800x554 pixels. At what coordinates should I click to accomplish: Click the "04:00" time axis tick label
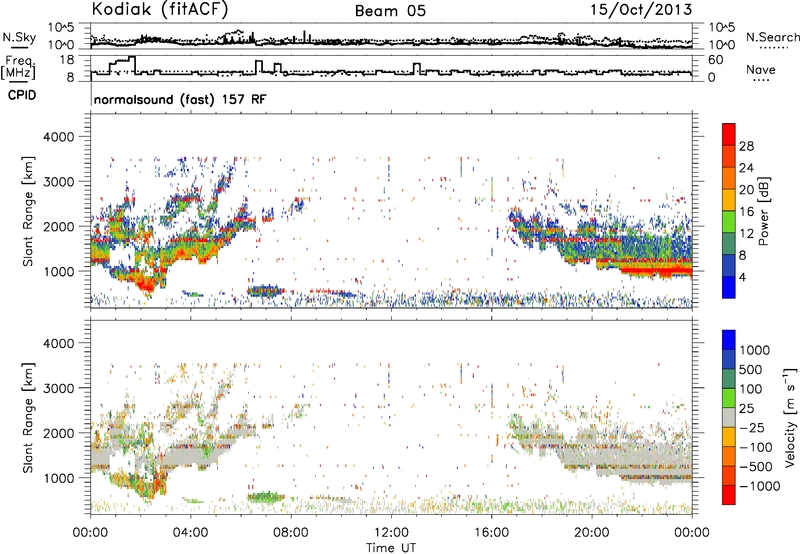(191, 533)
